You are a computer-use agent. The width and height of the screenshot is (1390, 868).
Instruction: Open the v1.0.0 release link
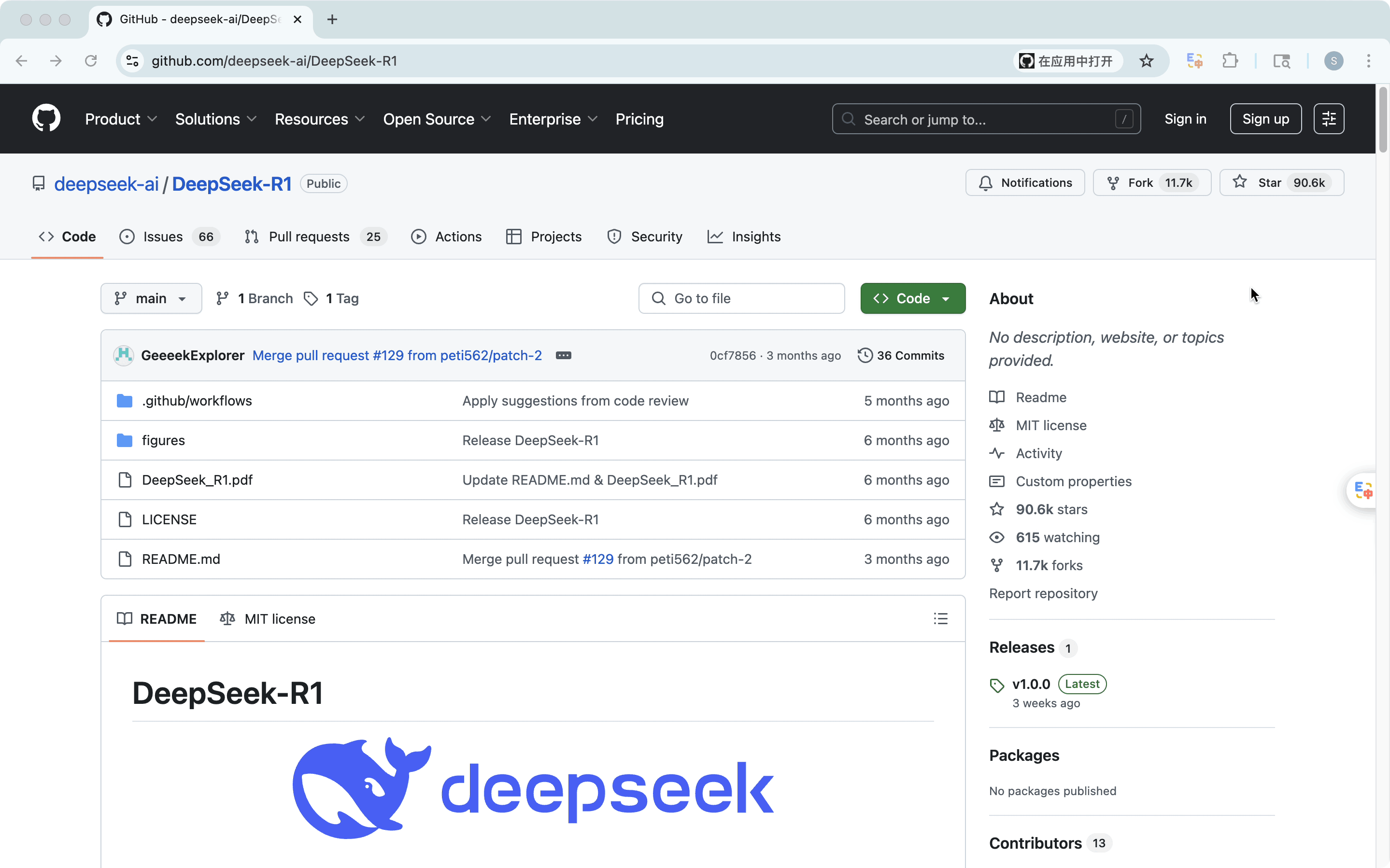coord(1031,684)
